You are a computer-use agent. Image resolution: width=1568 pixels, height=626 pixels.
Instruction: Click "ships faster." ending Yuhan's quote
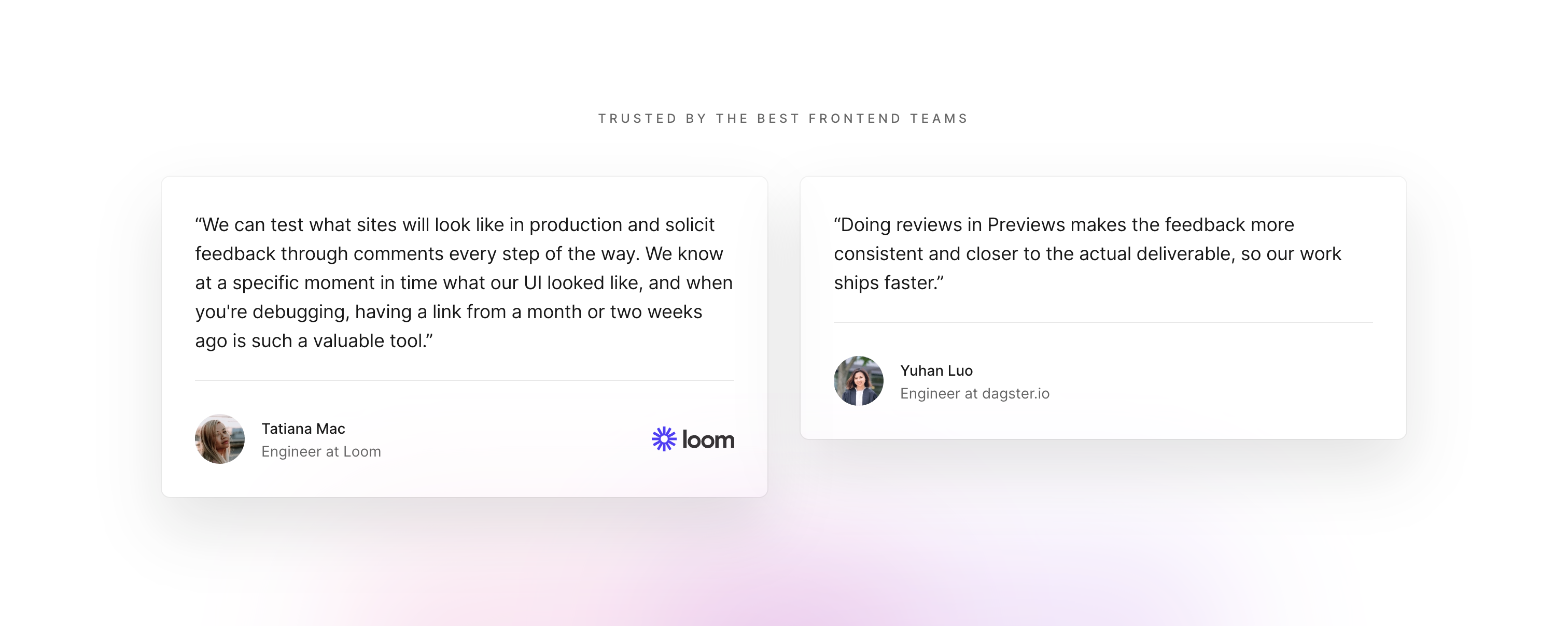tap(888, 283)
